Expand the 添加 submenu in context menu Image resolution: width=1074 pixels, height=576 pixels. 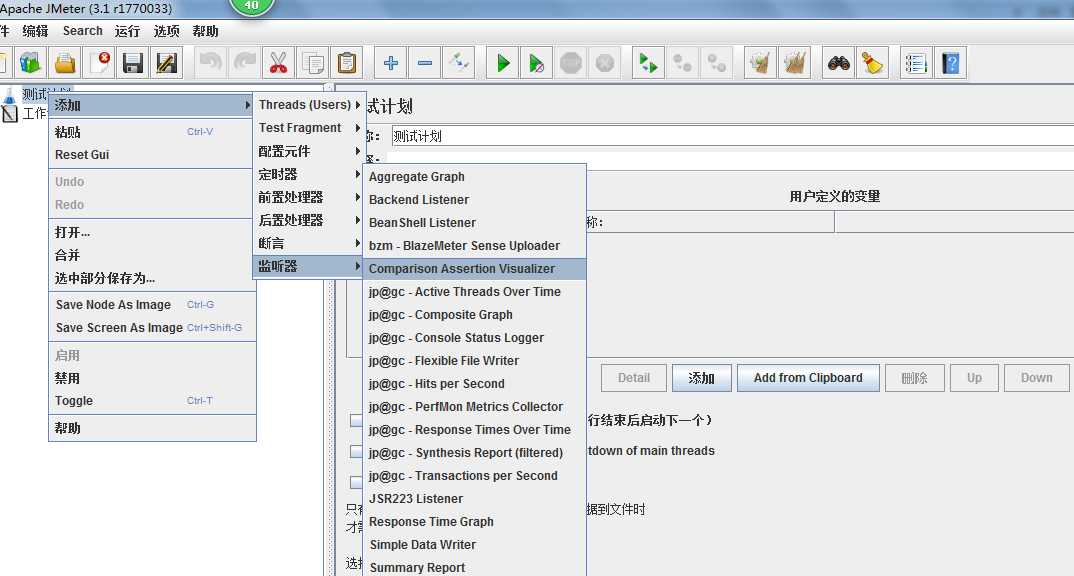click(151, 105)
